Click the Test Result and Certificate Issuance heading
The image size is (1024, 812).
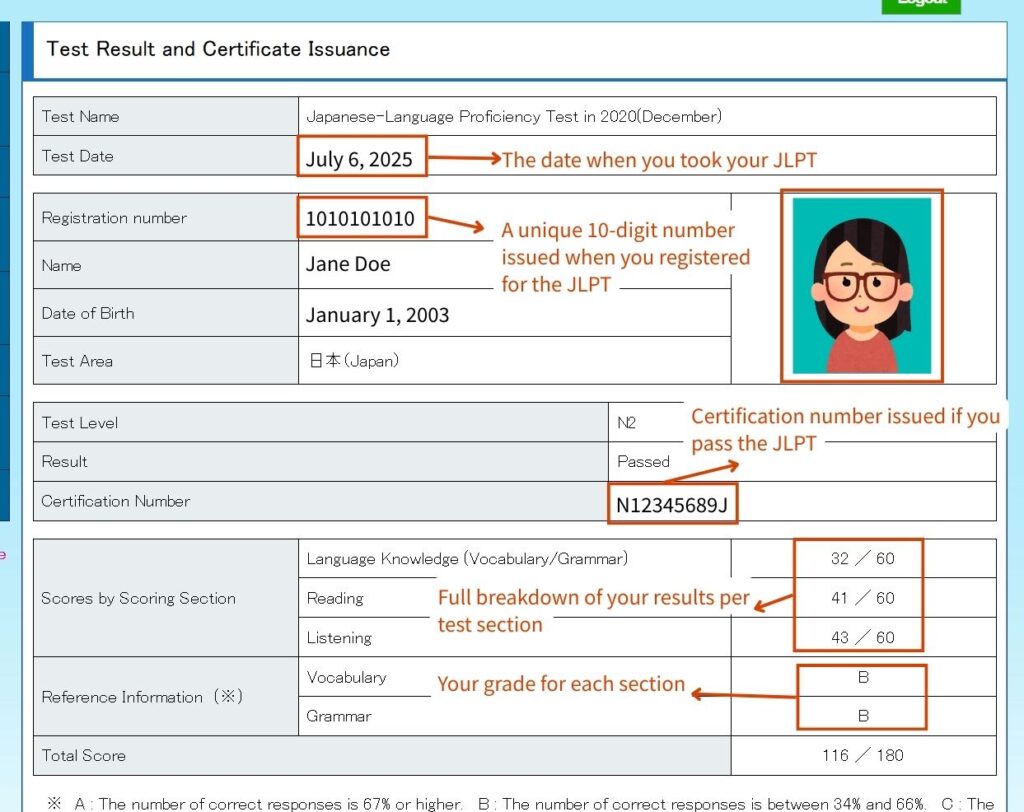(x=218, y=49)
